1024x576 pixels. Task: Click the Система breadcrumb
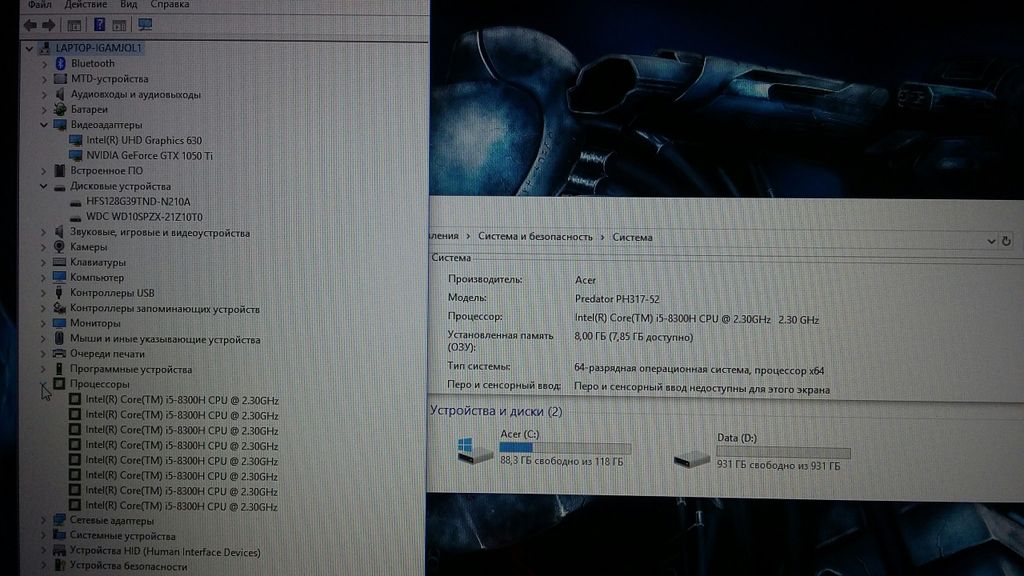(632, 237)
